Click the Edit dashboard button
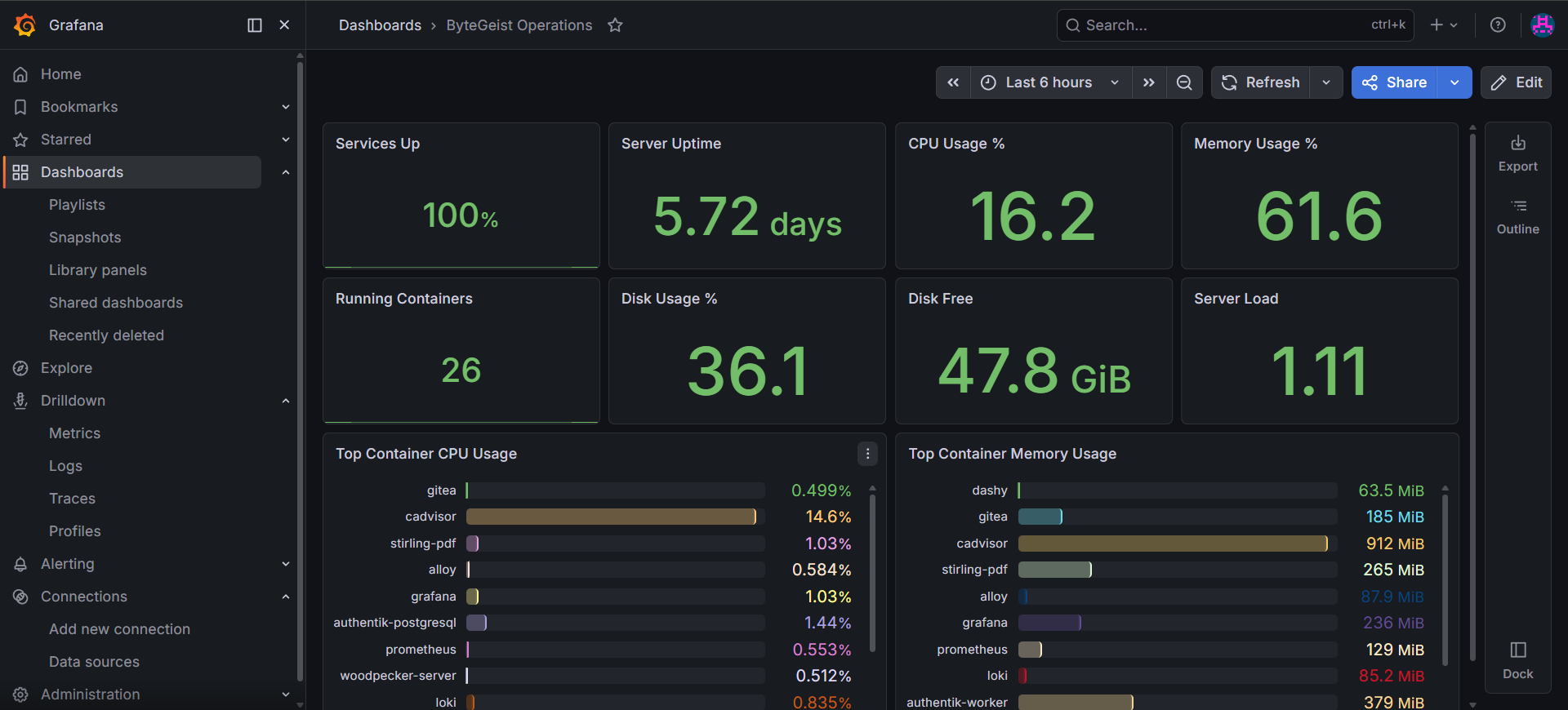 click(1516, 82)
